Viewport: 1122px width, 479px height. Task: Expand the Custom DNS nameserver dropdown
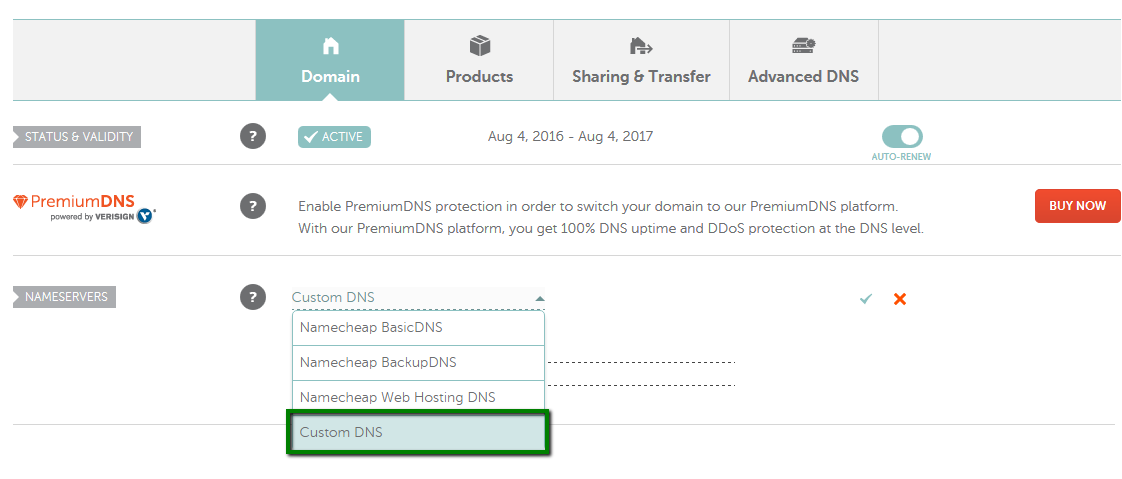(x=418, y=298)
